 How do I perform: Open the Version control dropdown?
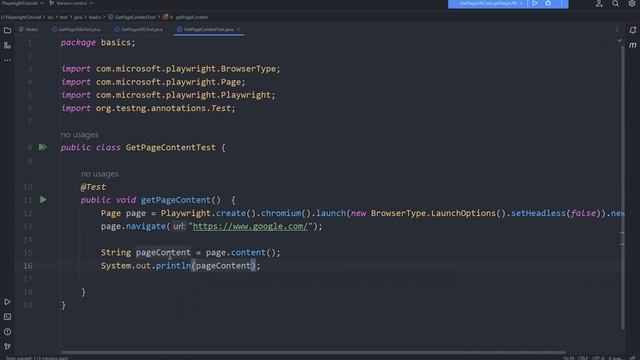point(71,3)
